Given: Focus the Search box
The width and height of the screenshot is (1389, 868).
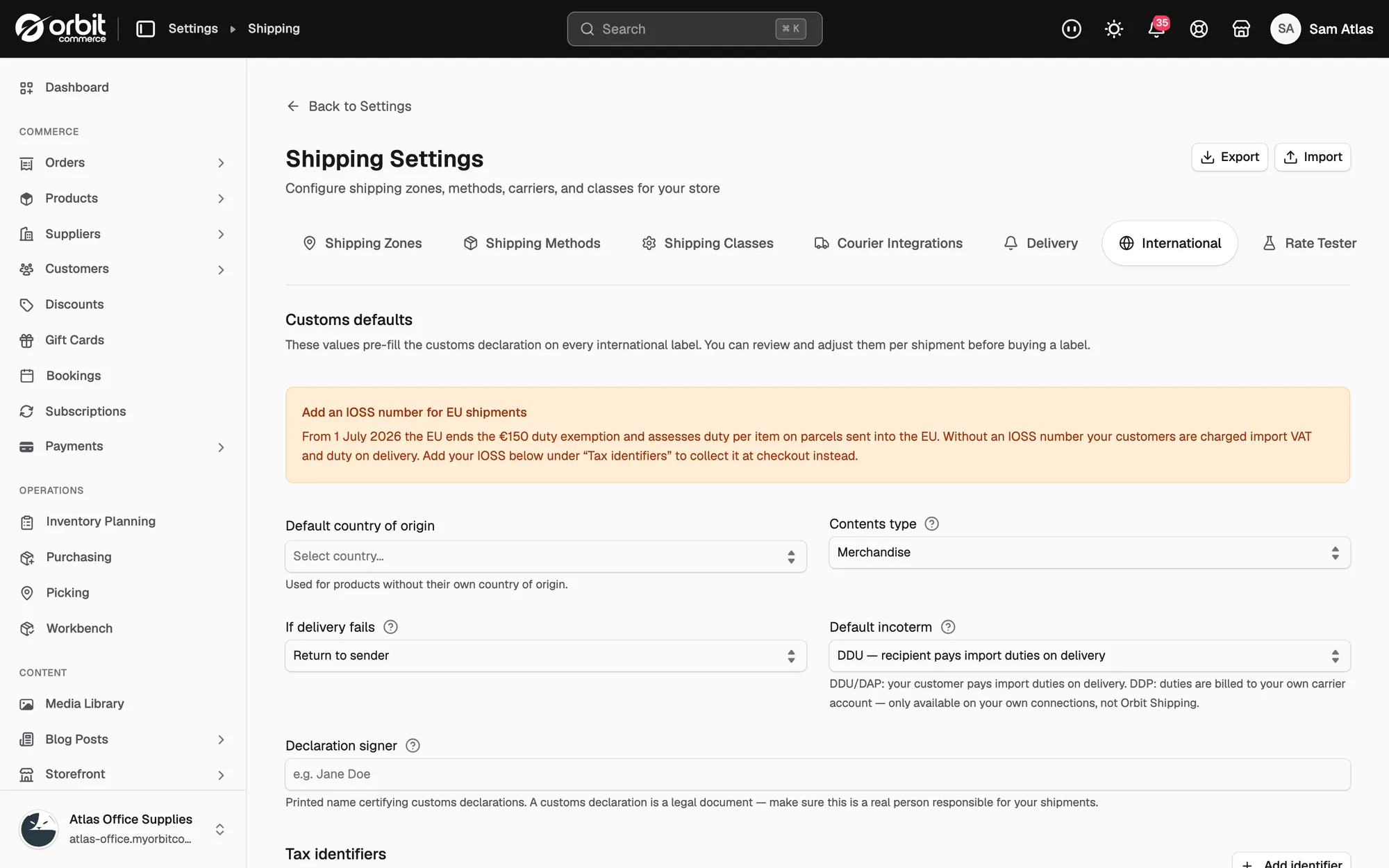Looking at the screenshot, I should point(694,28).
